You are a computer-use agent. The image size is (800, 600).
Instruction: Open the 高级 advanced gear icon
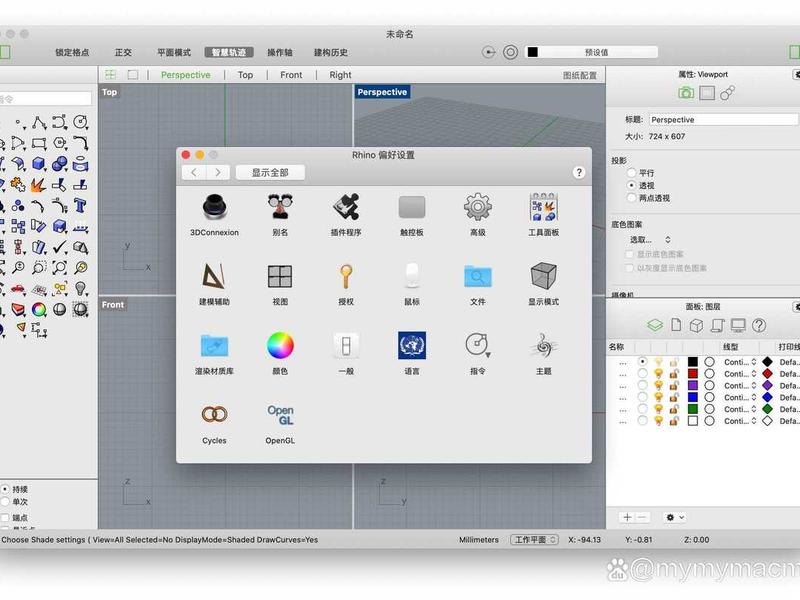(x=478, y=208)
